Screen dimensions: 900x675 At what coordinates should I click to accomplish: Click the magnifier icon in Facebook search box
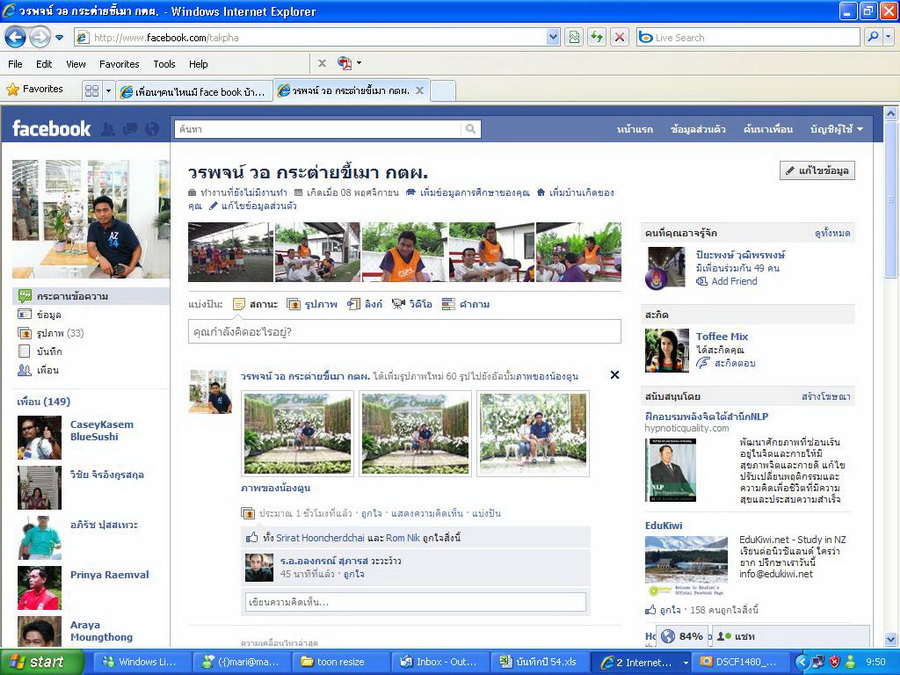point(470,129)
